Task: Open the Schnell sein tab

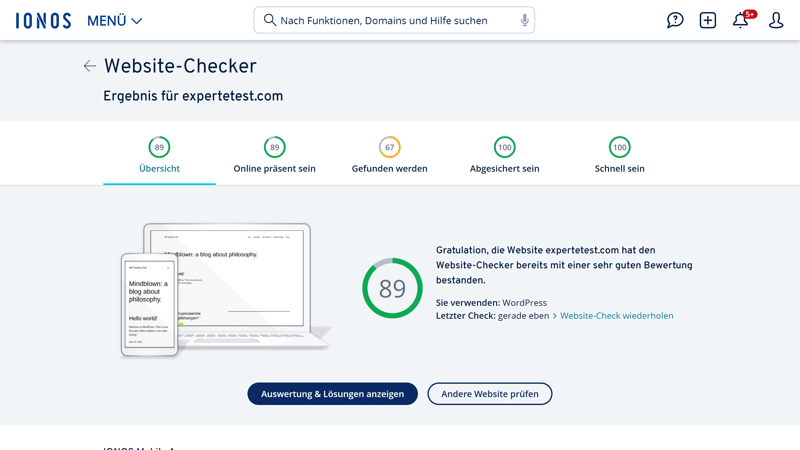Action: pos(619,156)
